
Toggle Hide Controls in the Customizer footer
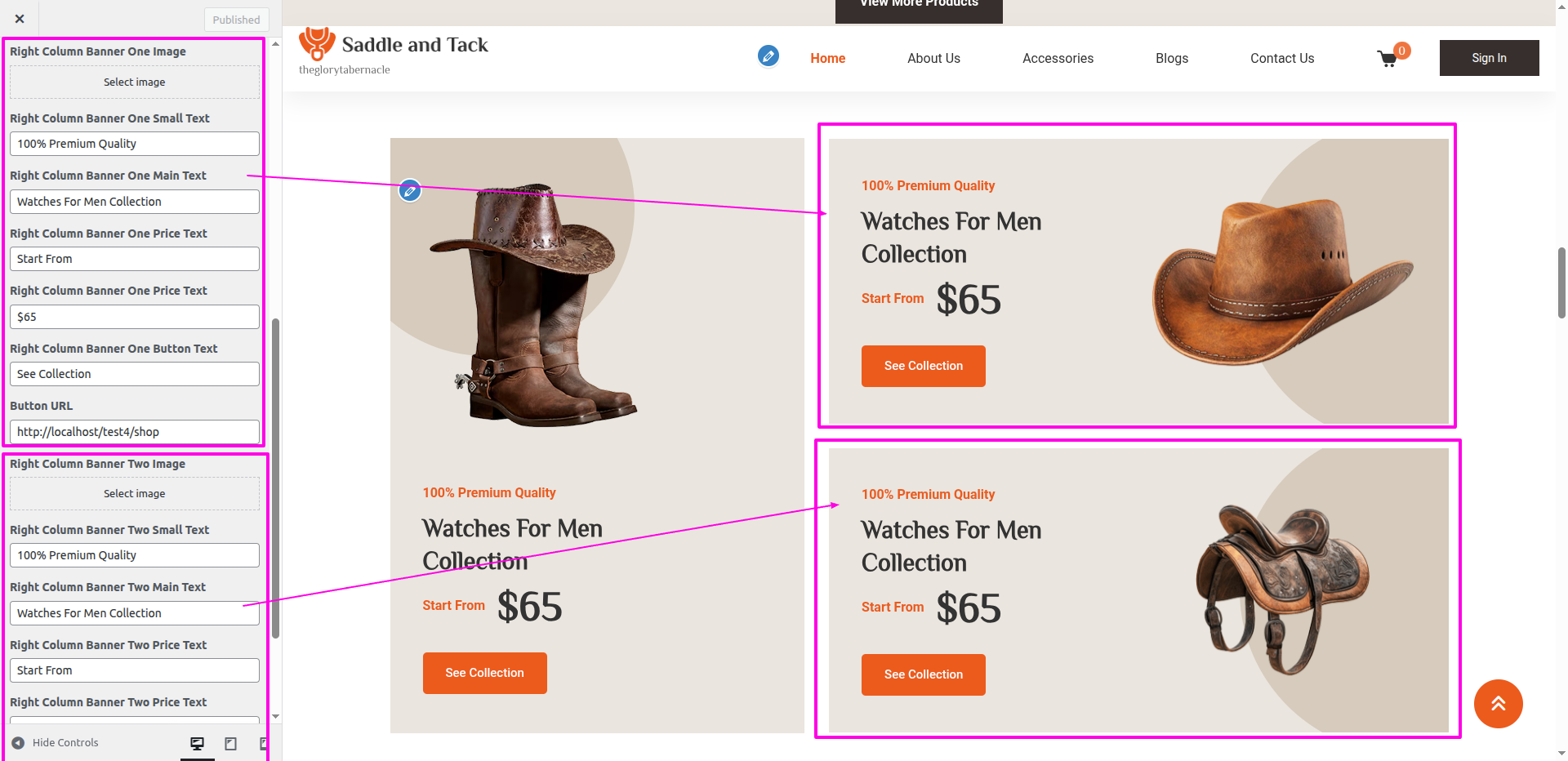pos(56,743)
